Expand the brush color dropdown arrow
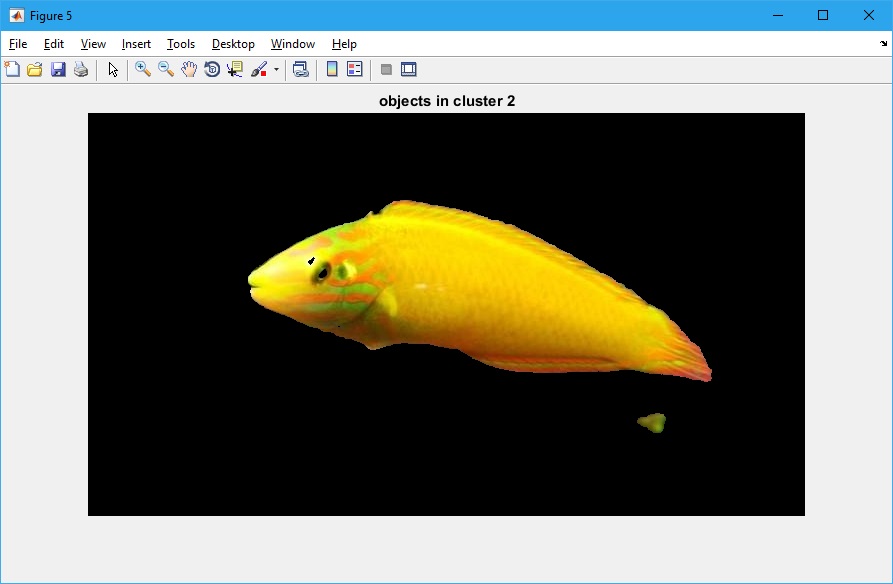 click(x=276, y=70)
